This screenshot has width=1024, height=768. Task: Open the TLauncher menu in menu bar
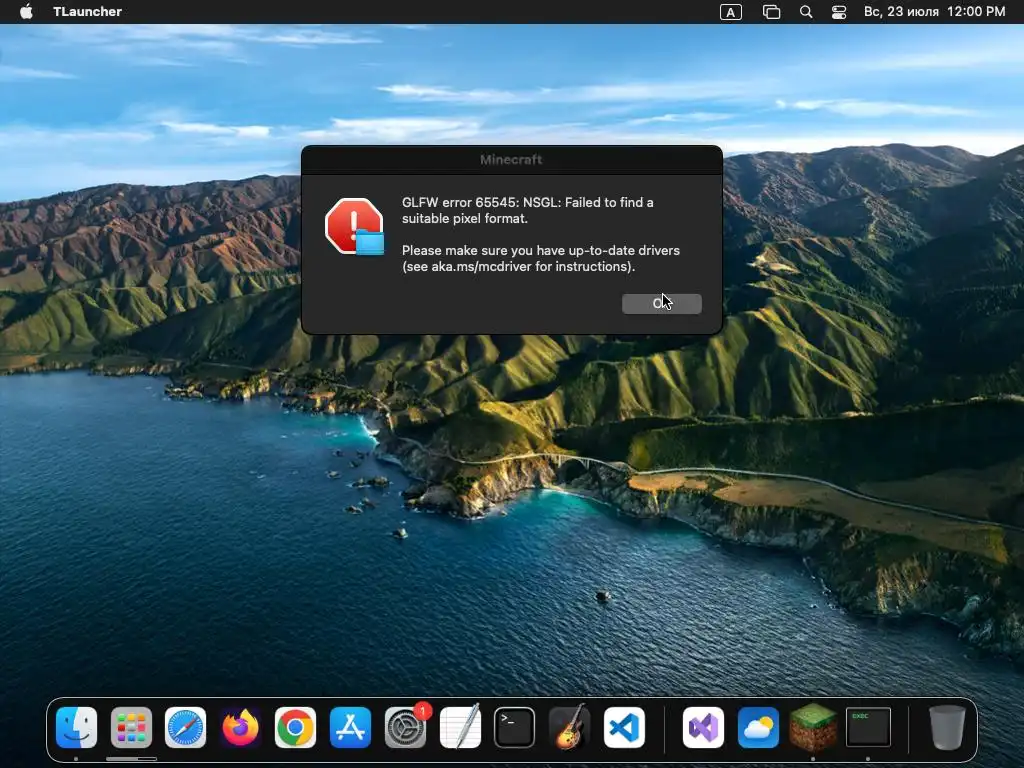click(88, 12)
